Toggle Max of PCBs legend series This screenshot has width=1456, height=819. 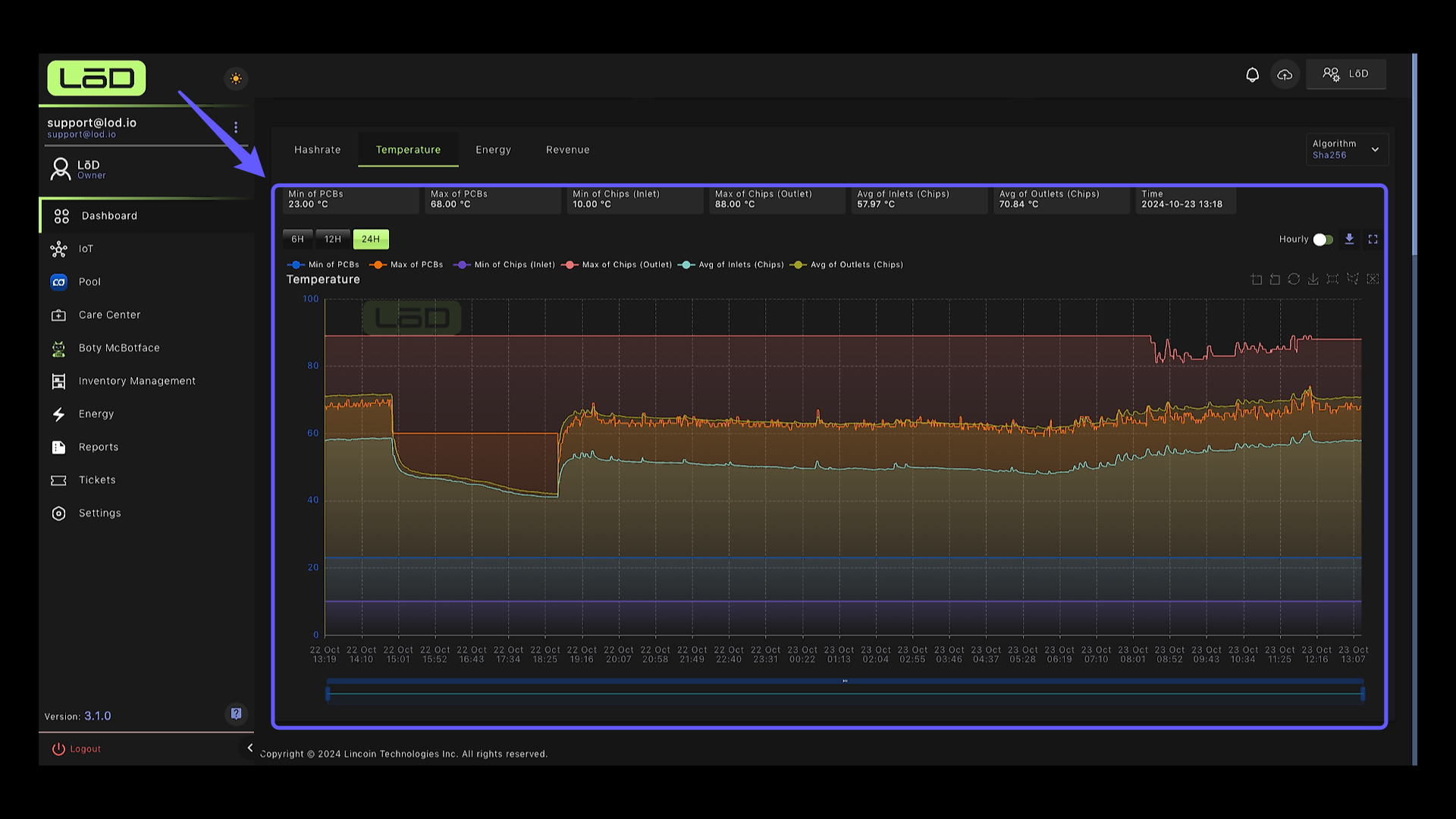pyautogui.click(x=406, y=265)
